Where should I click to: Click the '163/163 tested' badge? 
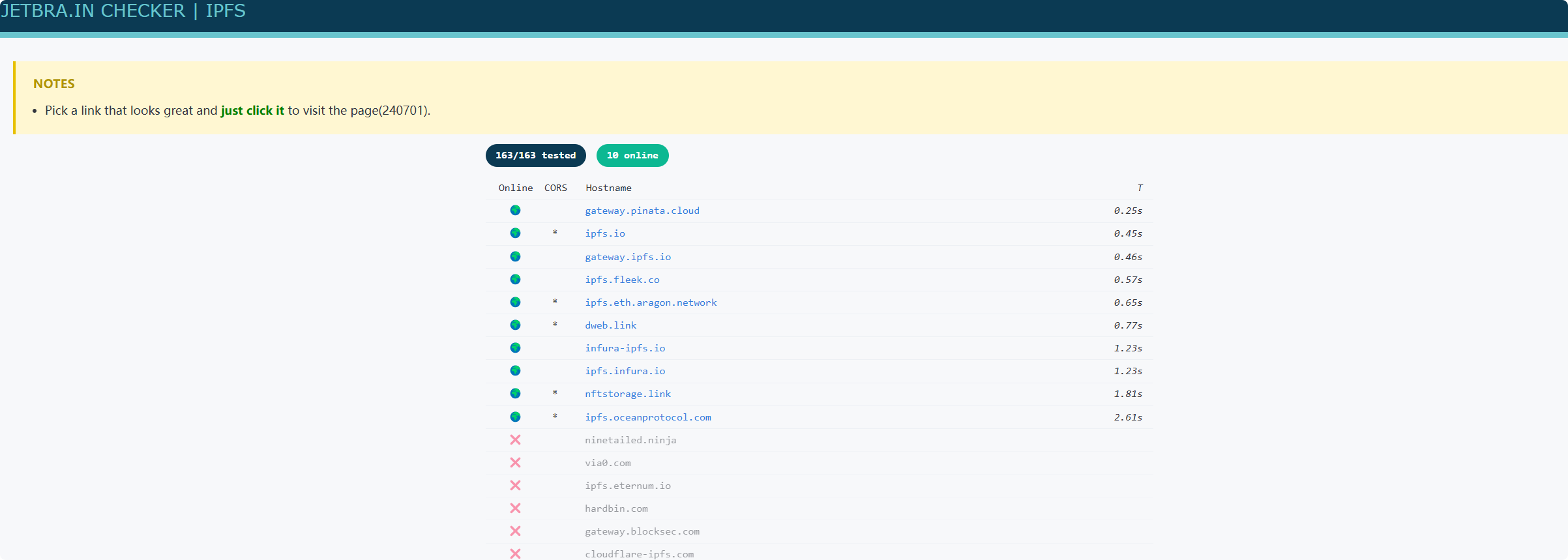point(536,155)
